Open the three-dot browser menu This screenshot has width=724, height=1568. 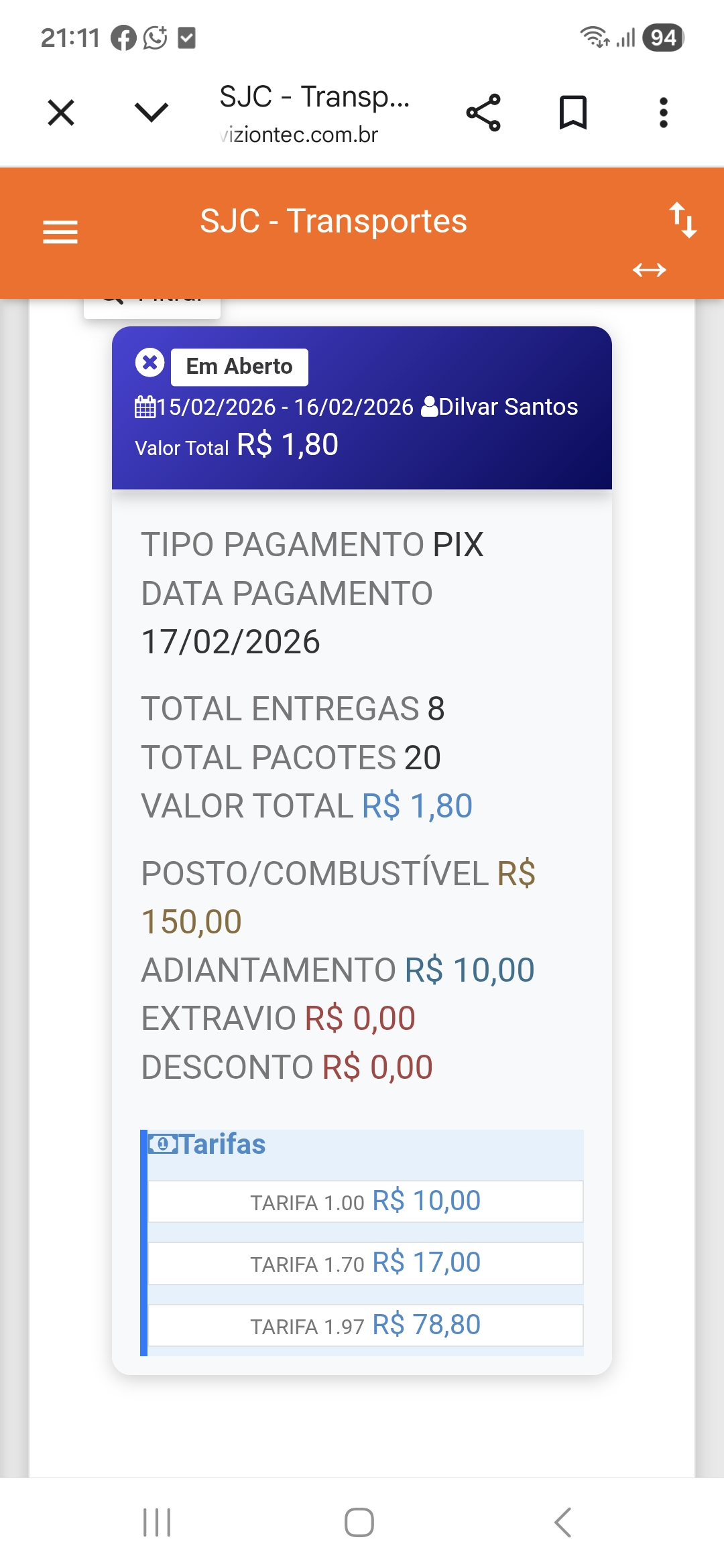pos(663,113)
